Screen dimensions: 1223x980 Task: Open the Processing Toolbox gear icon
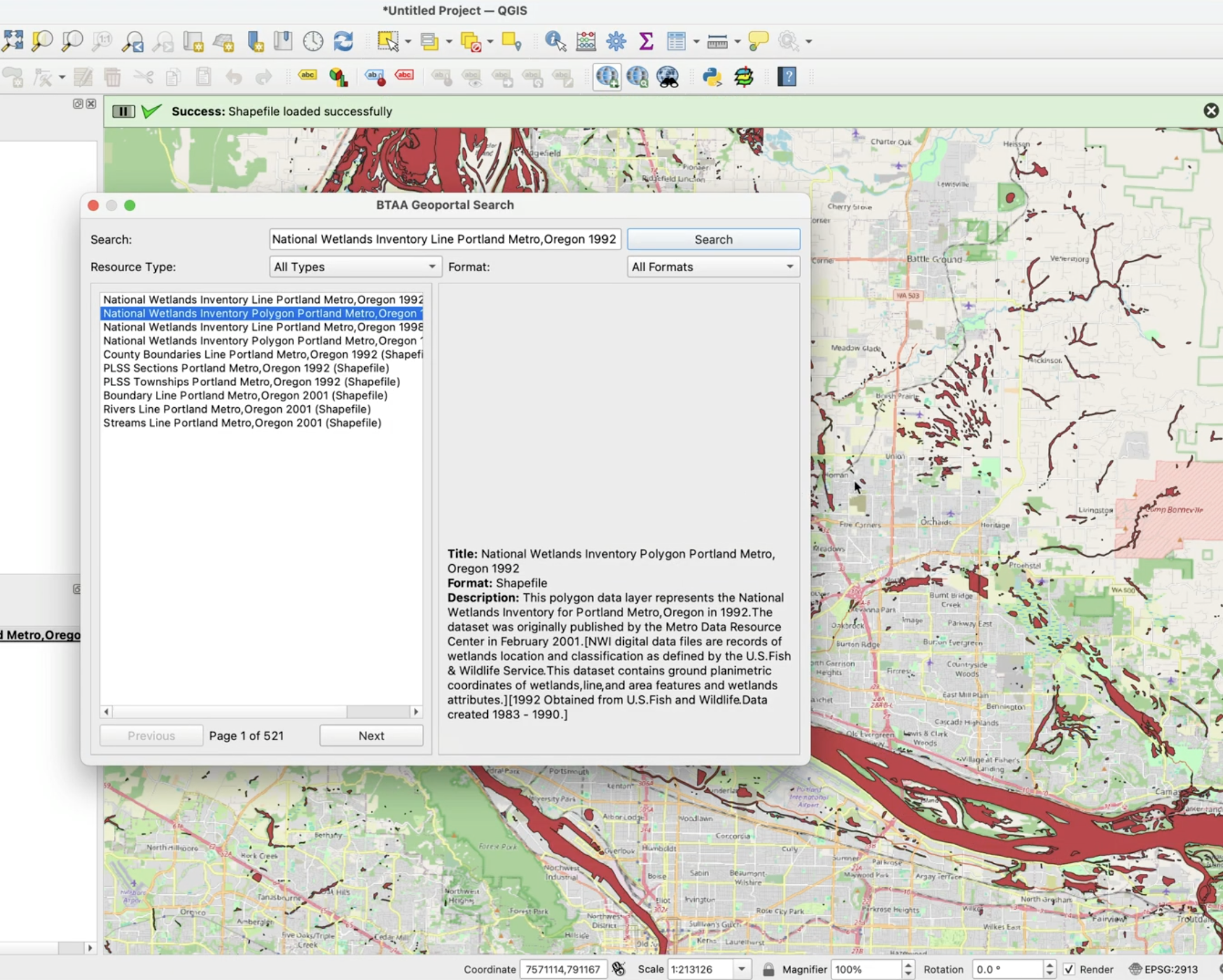[616, 41]
